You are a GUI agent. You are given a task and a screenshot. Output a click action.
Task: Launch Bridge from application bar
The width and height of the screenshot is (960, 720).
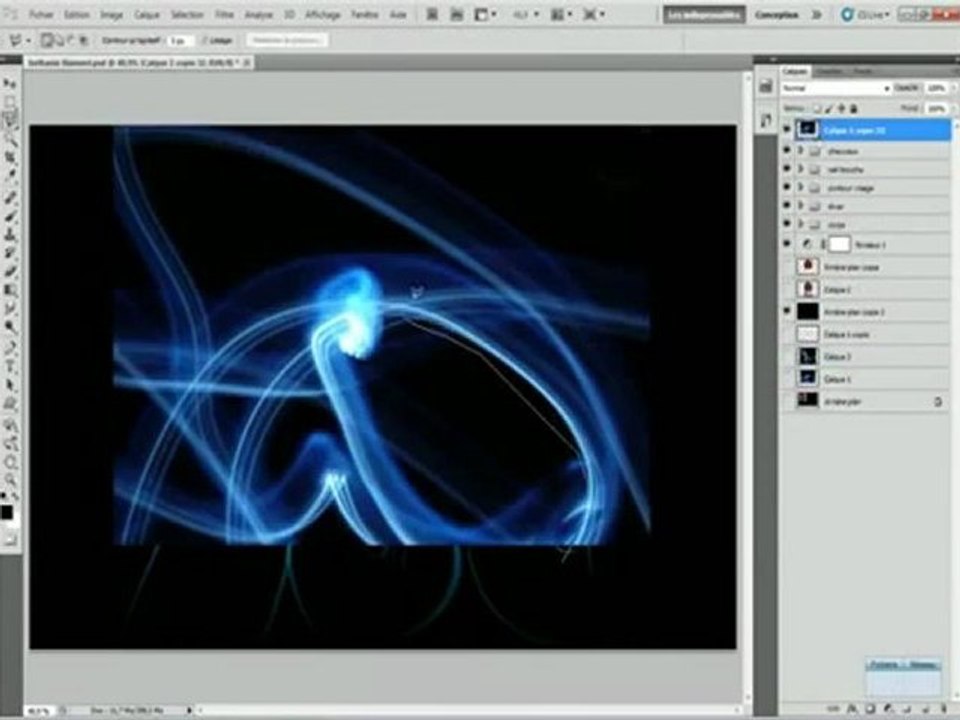[x=432, y=14]
